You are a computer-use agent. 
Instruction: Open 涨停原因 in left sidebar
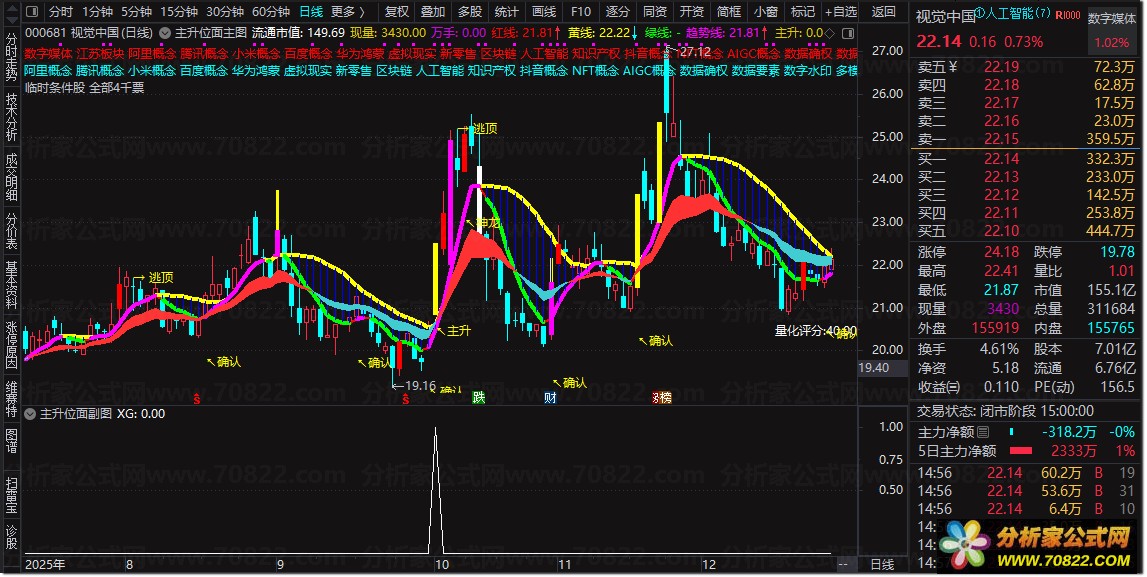point(12,345)
